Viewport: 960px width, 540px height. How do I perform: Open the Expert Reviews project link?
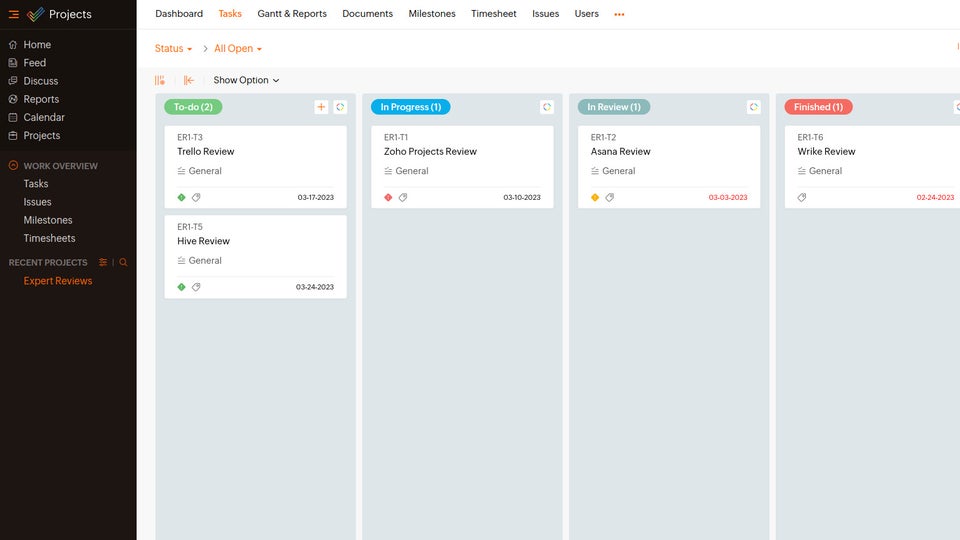[58, 281]
